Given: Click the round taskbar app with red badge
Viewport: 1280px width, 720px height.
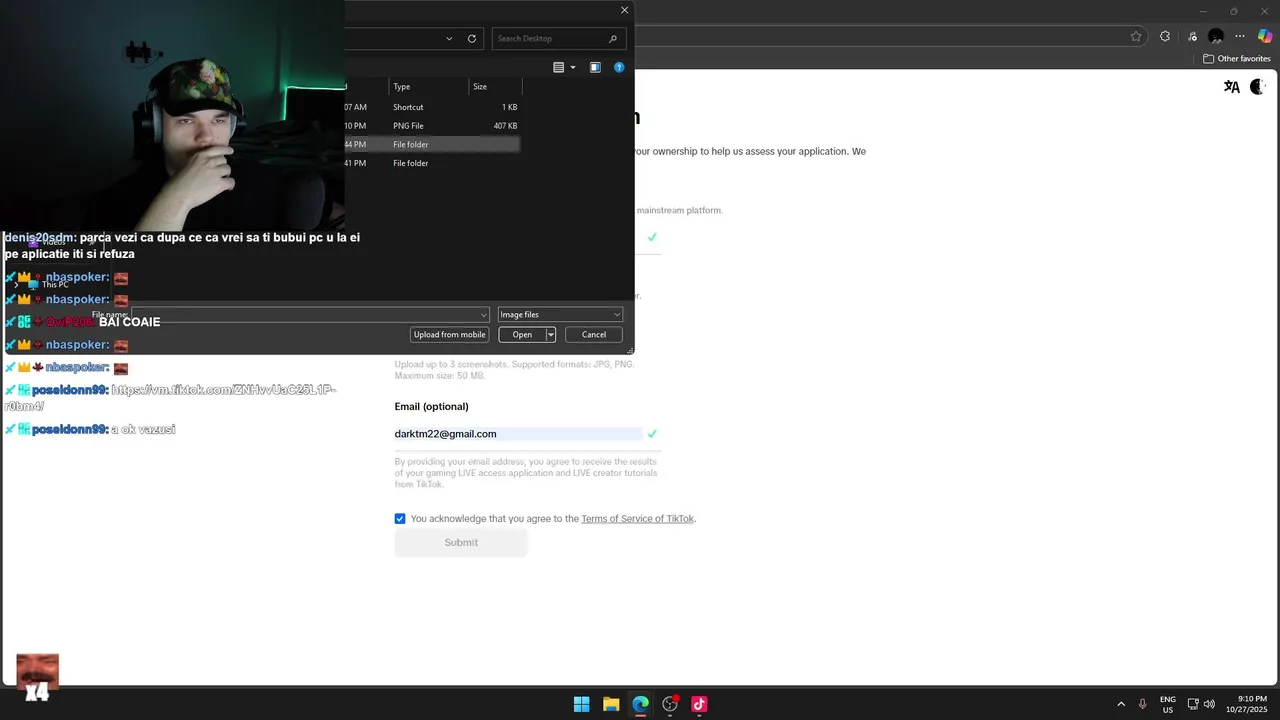Looking at the screenshot, I should coord(670,704).
